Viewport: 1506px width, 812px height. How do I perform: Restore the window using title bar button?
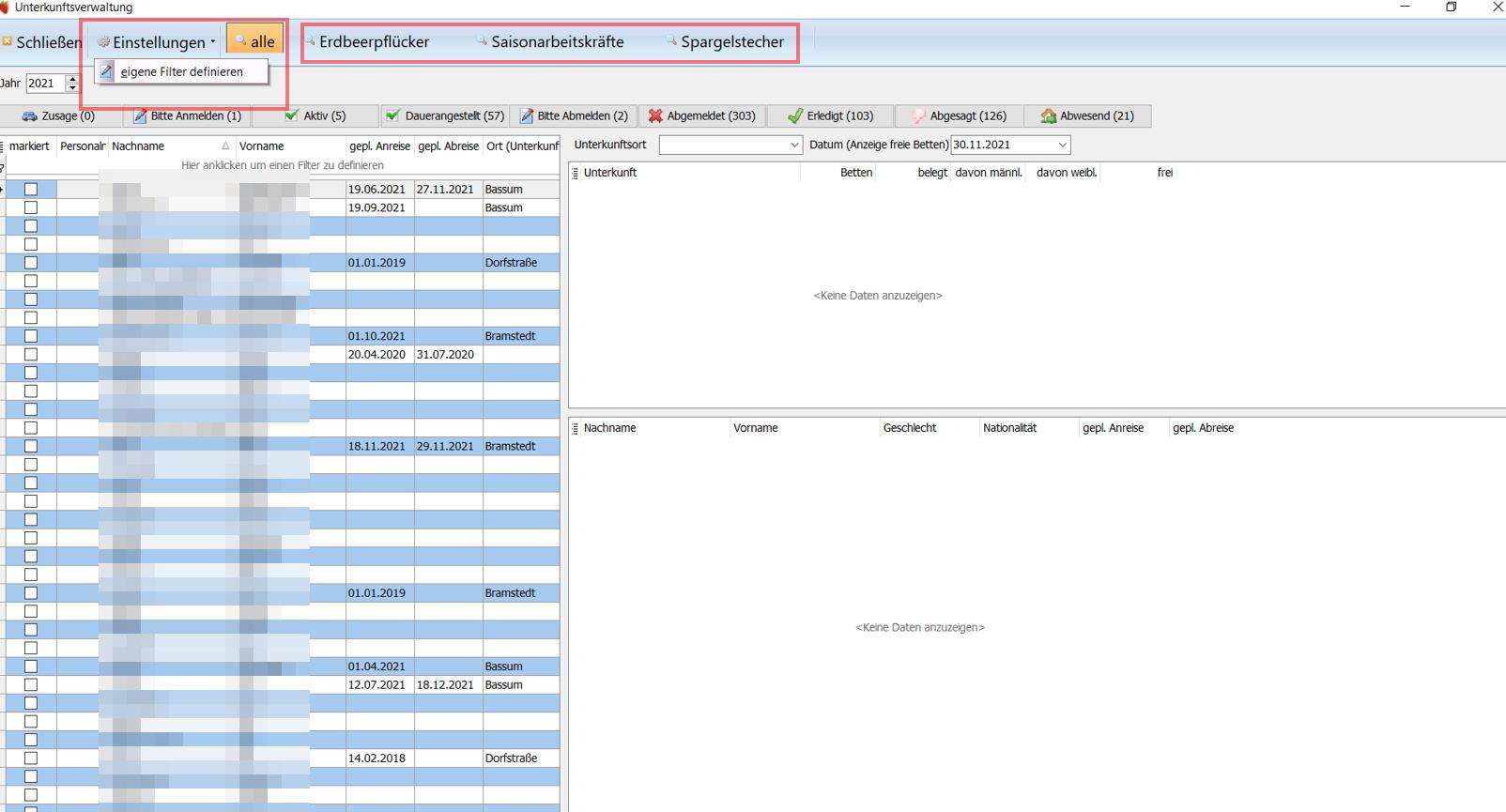point(1452,7)
